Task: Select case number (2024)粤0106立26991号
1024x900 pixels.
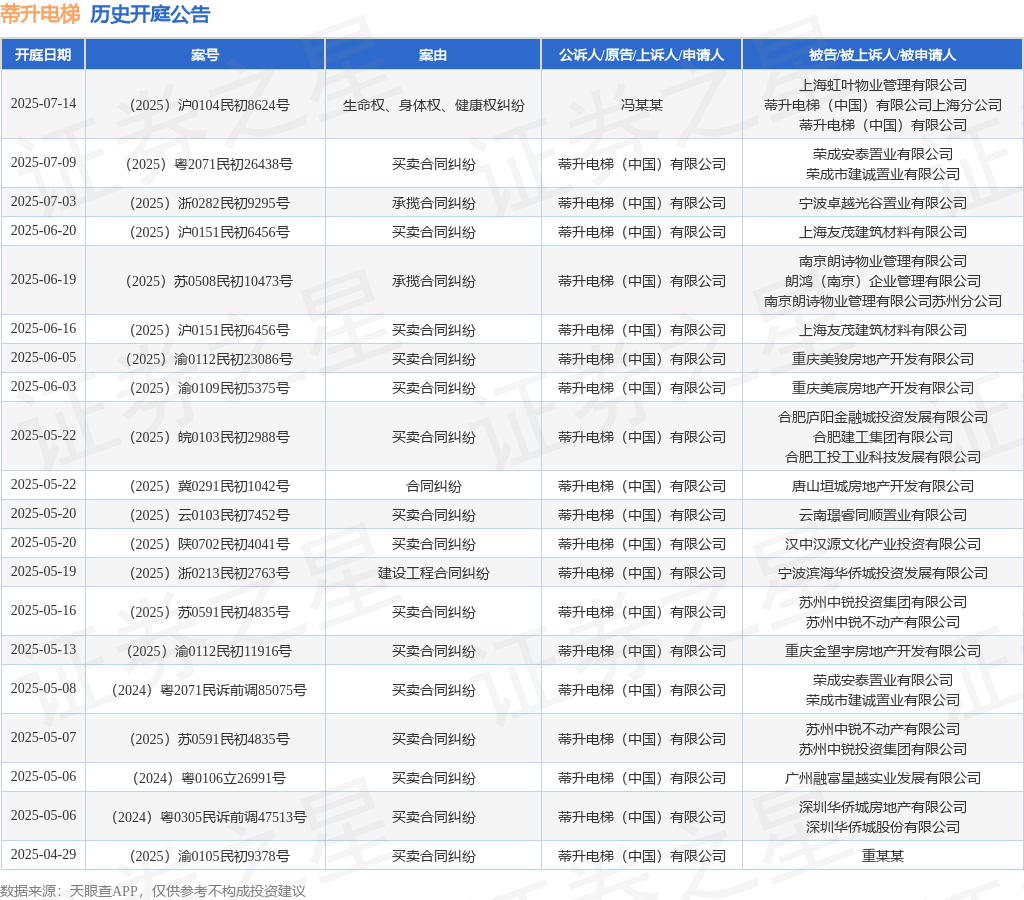Action: pyautogui.click(x=209, y=778)
